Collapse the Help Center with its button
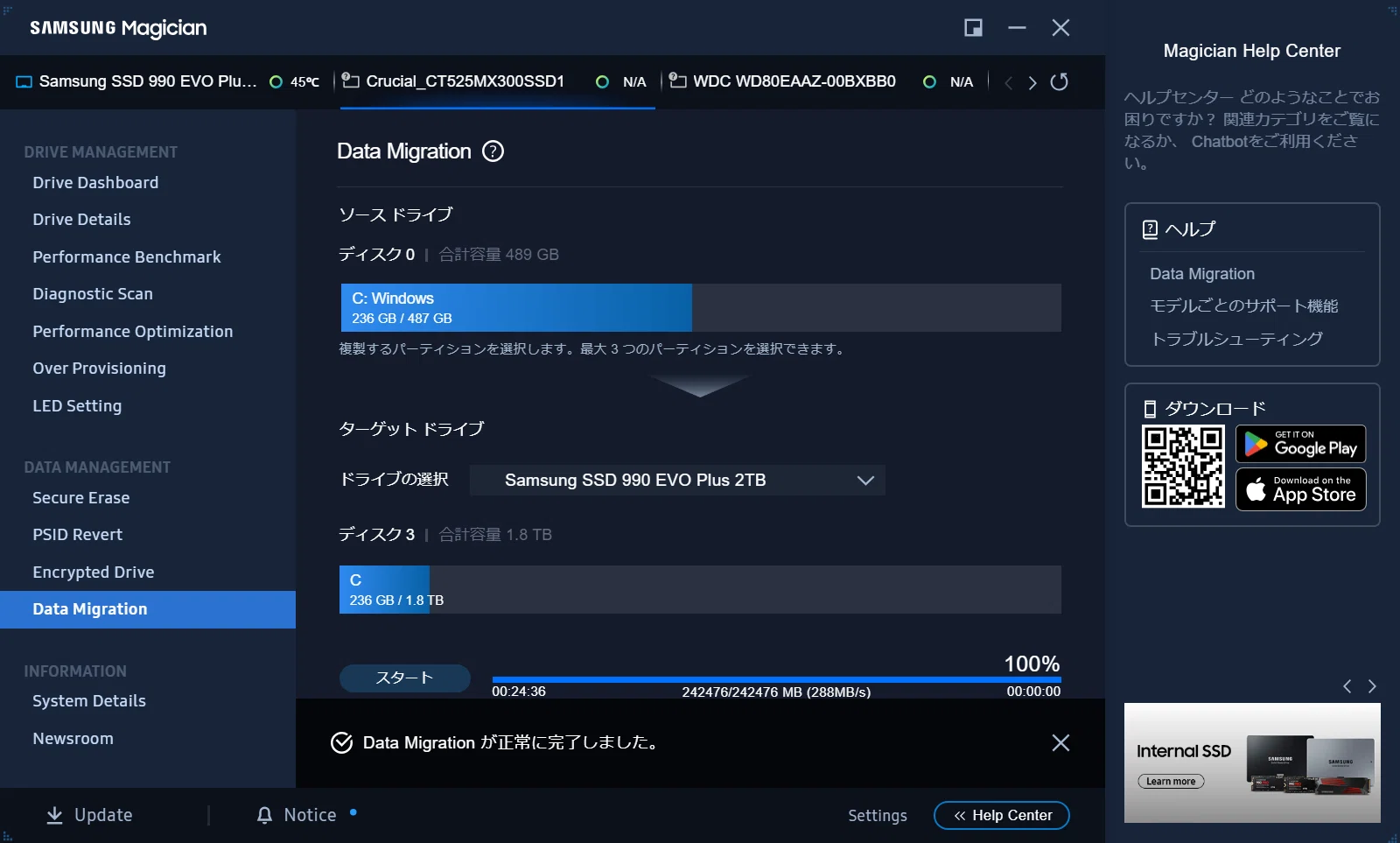 click(x=1002, y=815)
